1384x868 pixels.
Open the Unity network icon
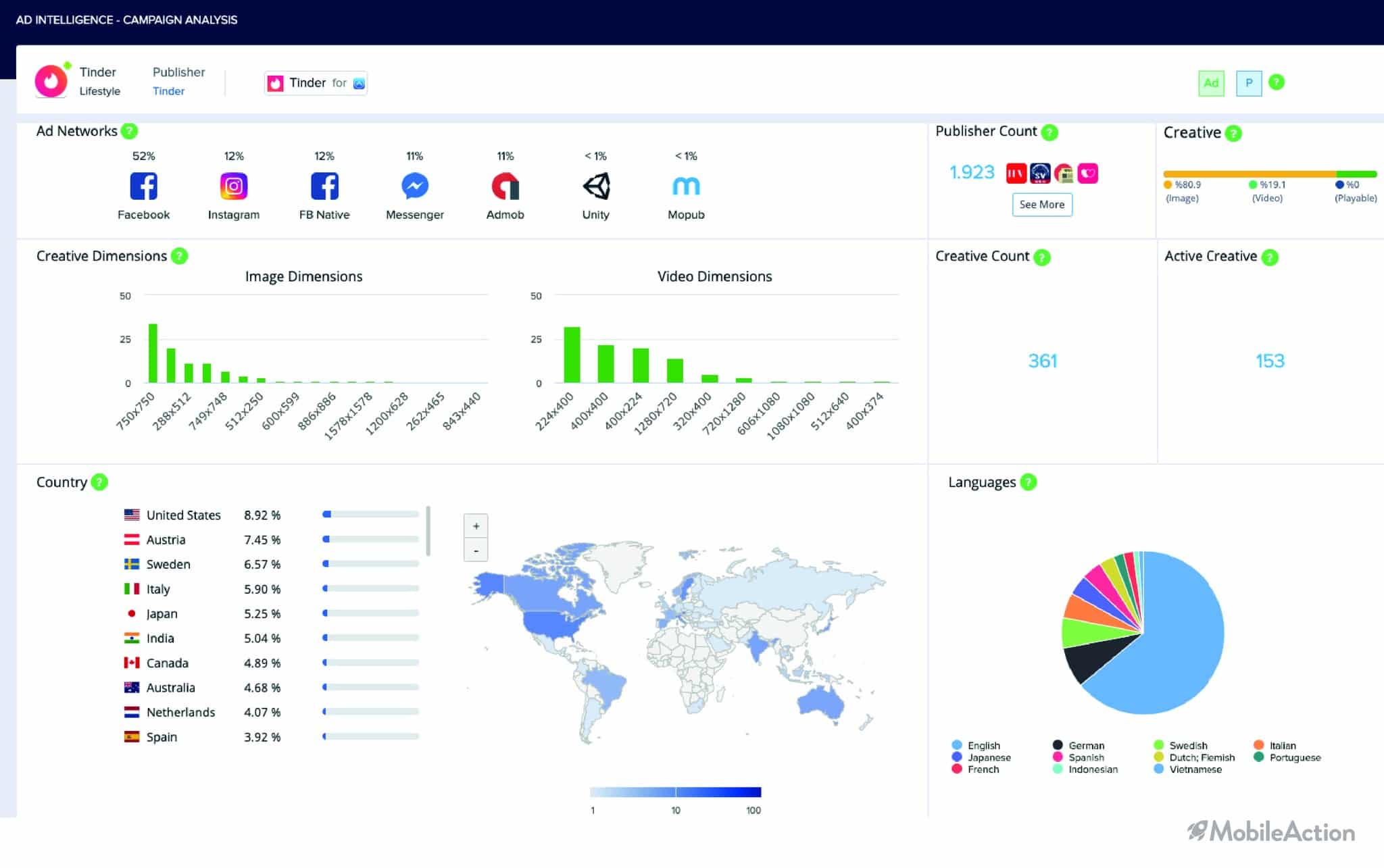596,186
